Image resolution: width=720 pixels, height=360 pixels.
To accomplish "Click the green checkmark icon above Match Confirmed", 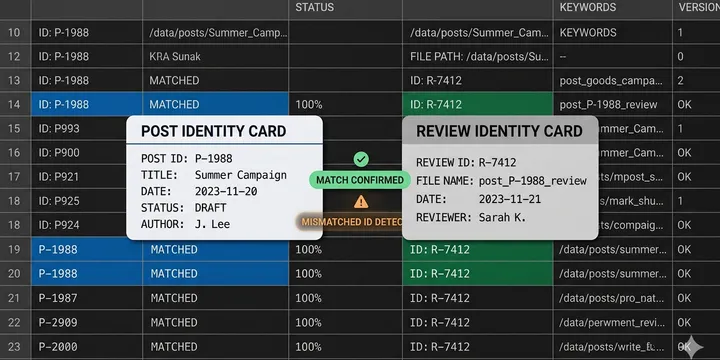I will click(x=361, y=159).
